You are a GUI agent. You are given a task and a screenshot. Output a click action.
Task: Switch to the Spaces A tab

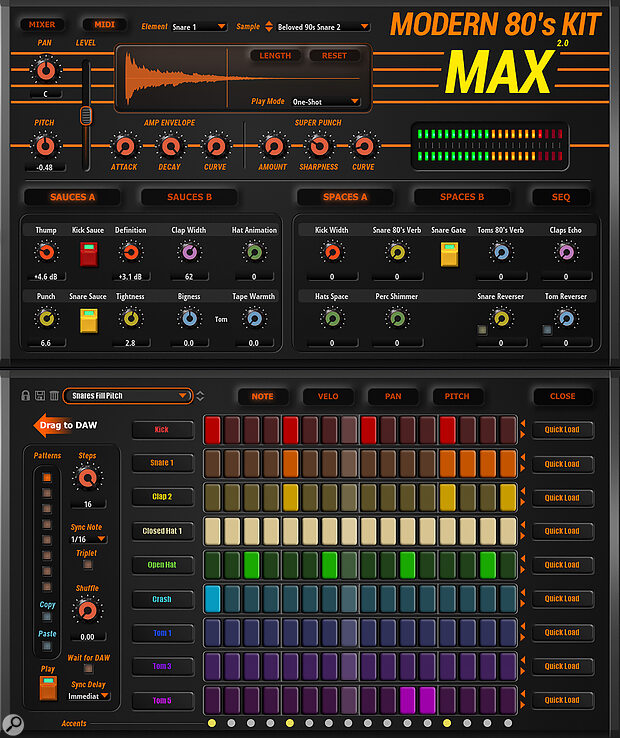345,197
